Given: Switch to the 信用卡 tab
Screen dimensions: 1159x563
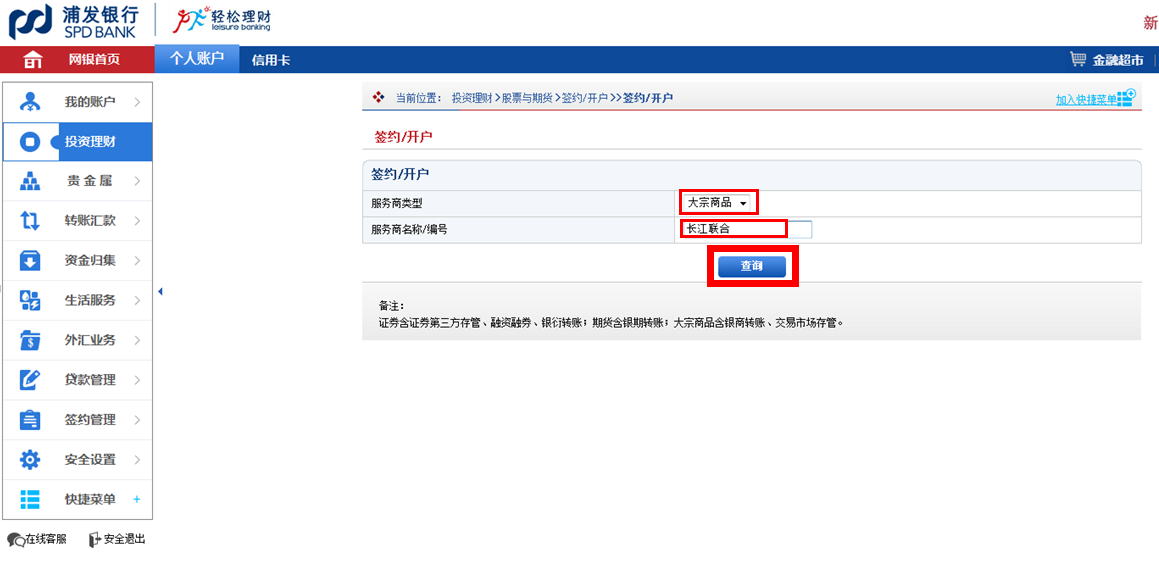Looking at the screenshot, I should tap(271, 60).
